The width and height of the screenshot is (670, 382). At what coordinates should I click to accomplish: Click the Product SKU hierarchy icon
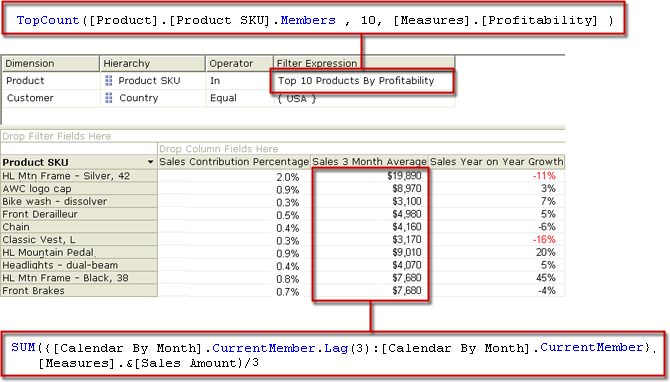[x=109, y=80]
